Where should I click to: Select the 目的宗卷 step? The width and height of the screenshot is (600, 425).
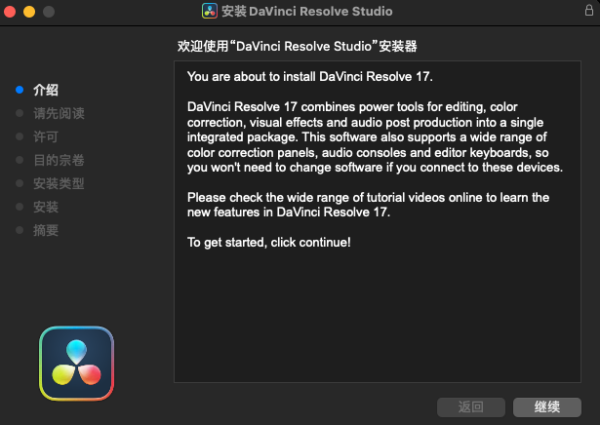click(58, 160)
